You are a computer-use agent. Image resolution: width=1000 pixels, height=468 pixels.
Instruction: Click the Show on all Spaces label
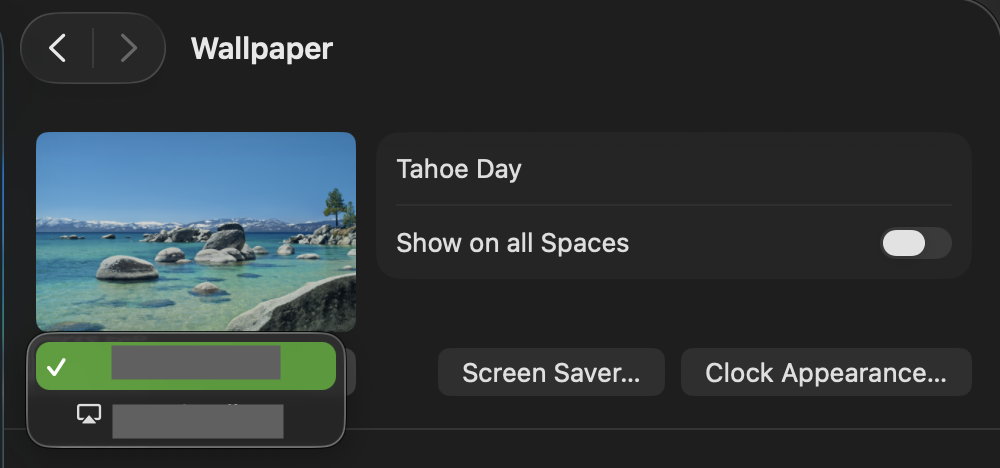(512, 243)
